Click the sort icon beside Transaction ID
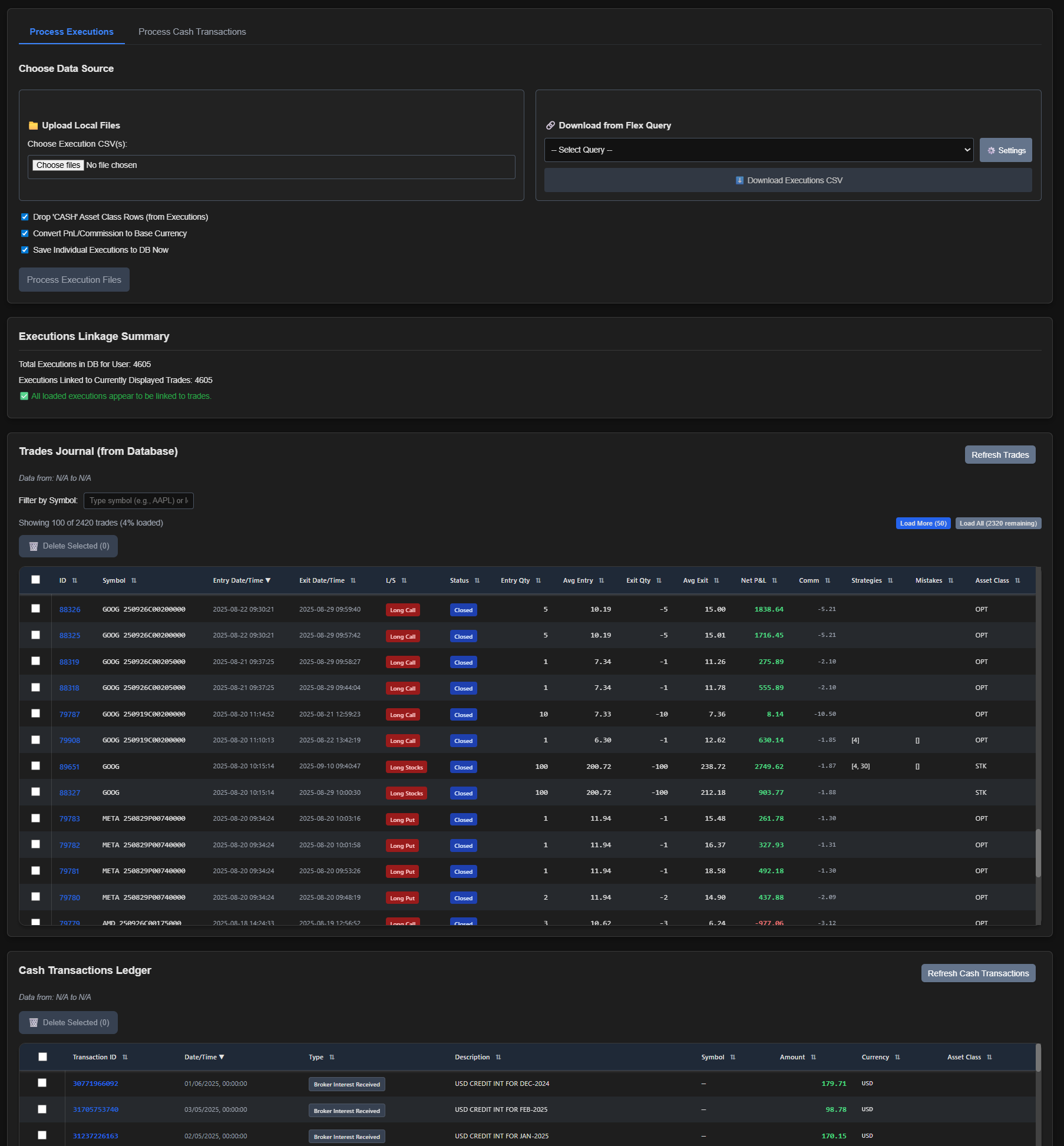This screenshot has width=1064, height=1146. pyautogui.click(x=125, y=1058)
